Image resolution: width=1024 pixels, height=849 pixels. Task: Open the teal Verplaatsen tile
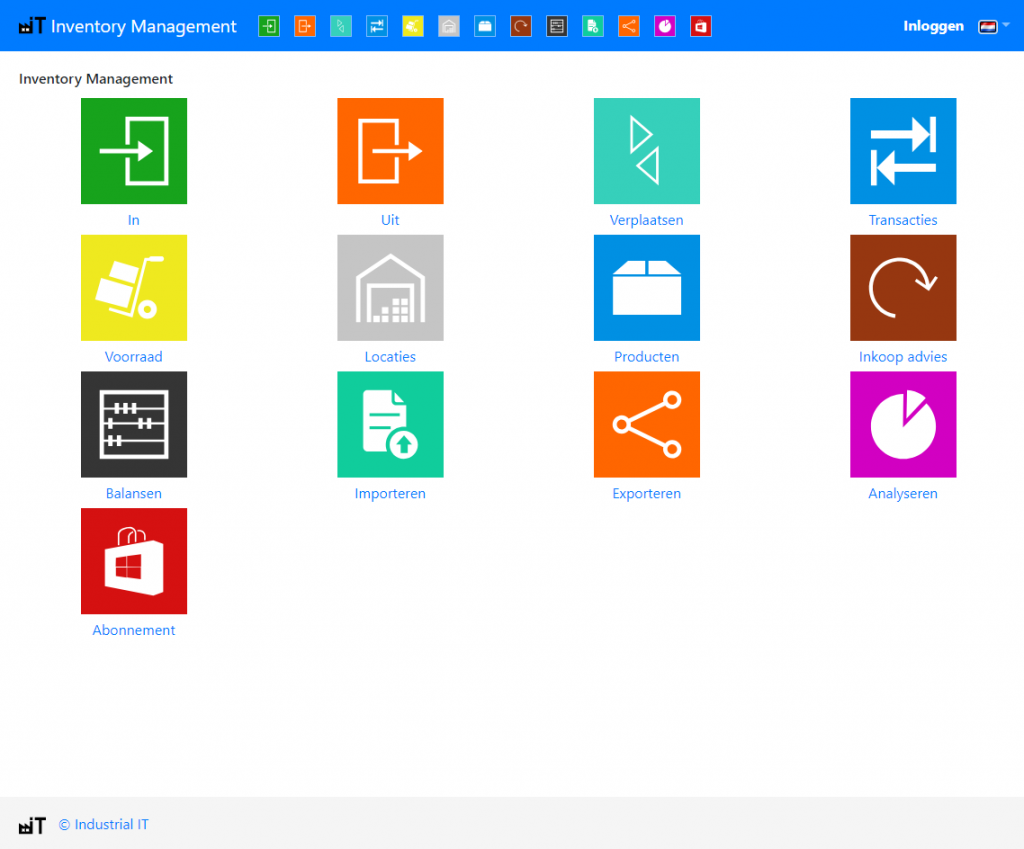pos(647,151)
